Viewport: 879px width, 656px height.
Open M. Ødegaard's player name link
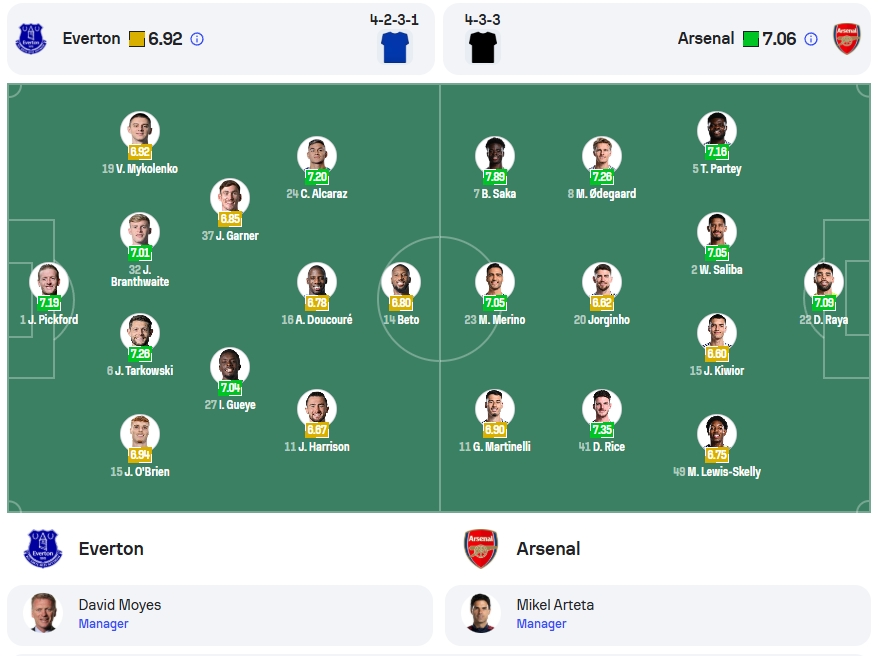[602, 193]
